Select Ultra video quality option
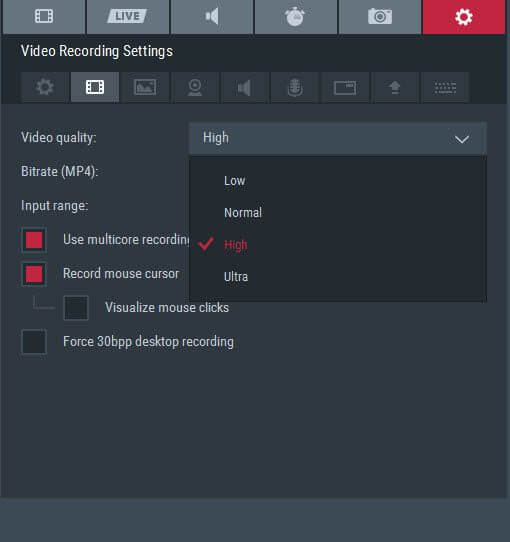 click(236, 277)
